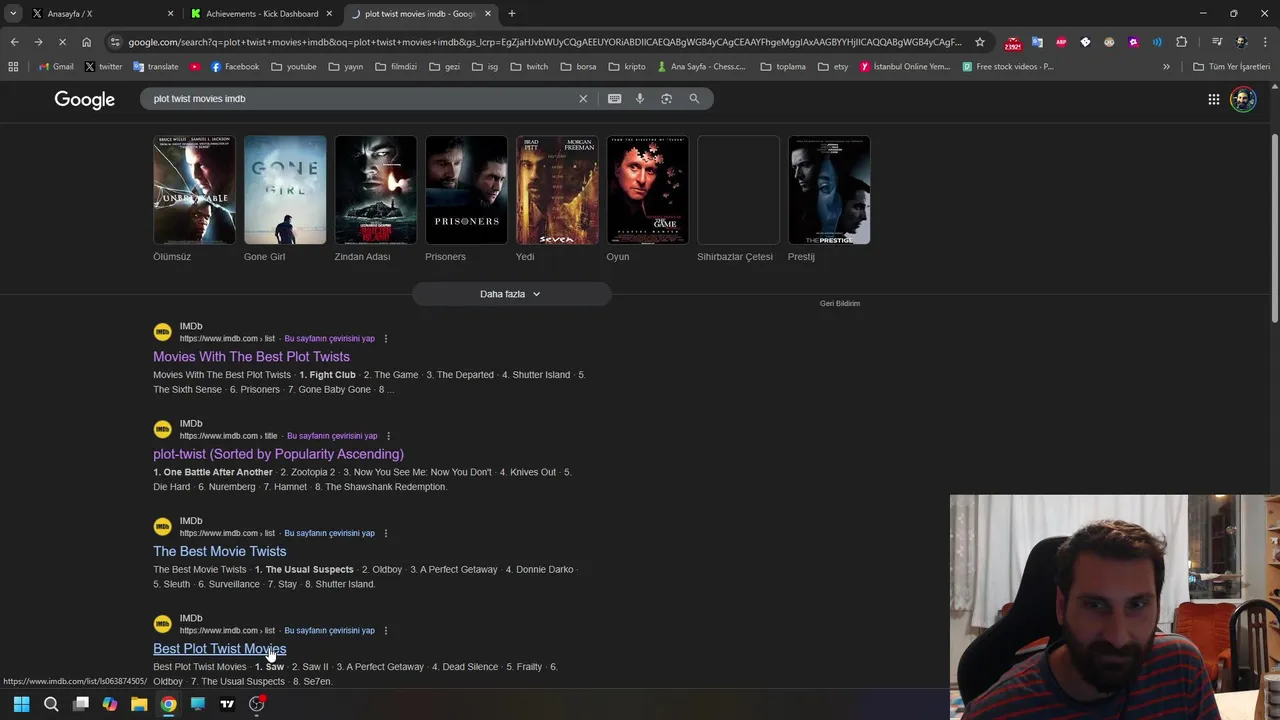The height and width of the screenshot is (720, 1280).
Task: Stop loading the page
Action: click(x=62, y=42)
